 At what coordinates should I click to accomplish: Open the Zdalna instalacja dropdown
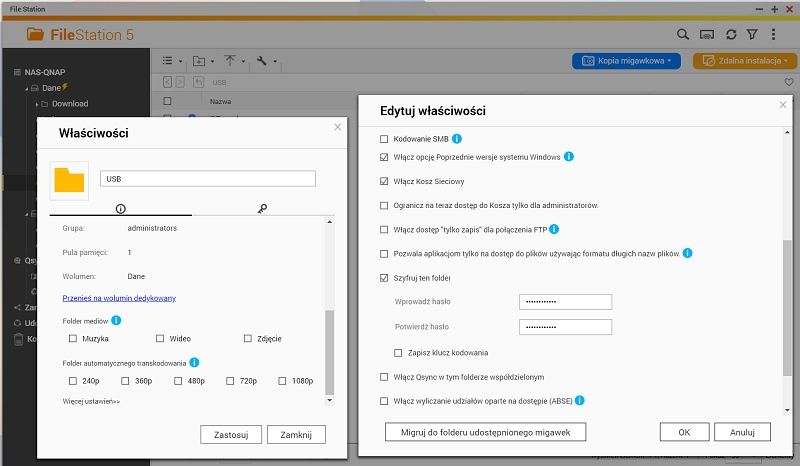tap(744, 61)
